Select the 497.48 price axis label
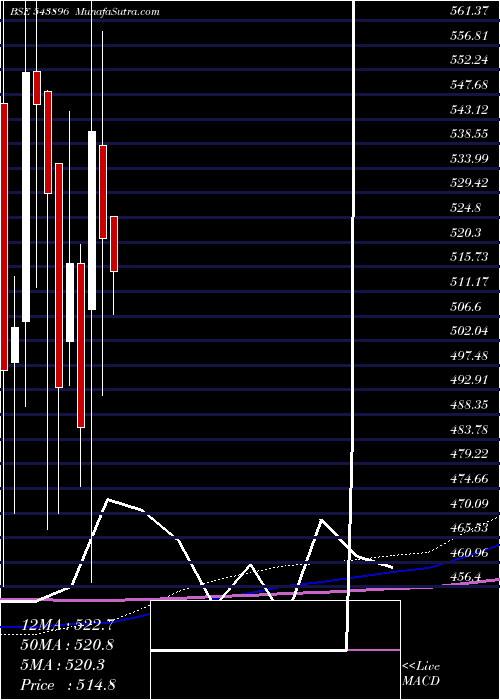 coord(468,355)
